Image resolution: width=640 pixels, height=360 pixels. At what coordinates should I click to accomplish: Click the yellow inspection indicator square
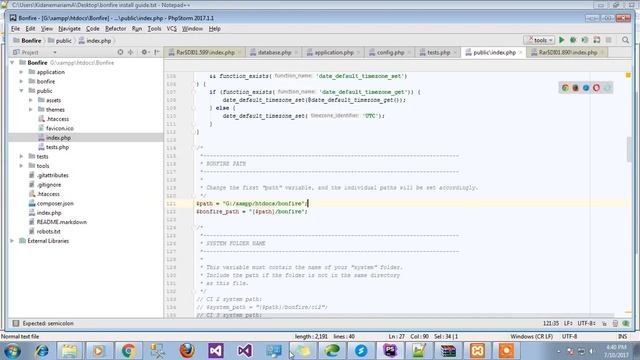pyautogui.click(x=628, y=75)
